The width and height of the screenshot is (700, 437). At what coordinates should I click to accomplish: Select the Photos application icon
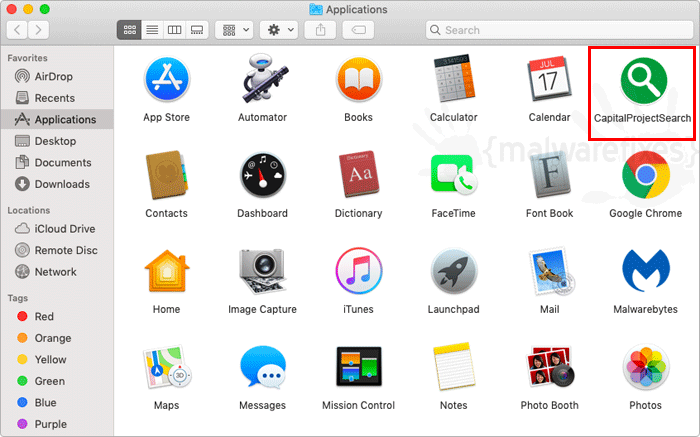coord(646,367)
